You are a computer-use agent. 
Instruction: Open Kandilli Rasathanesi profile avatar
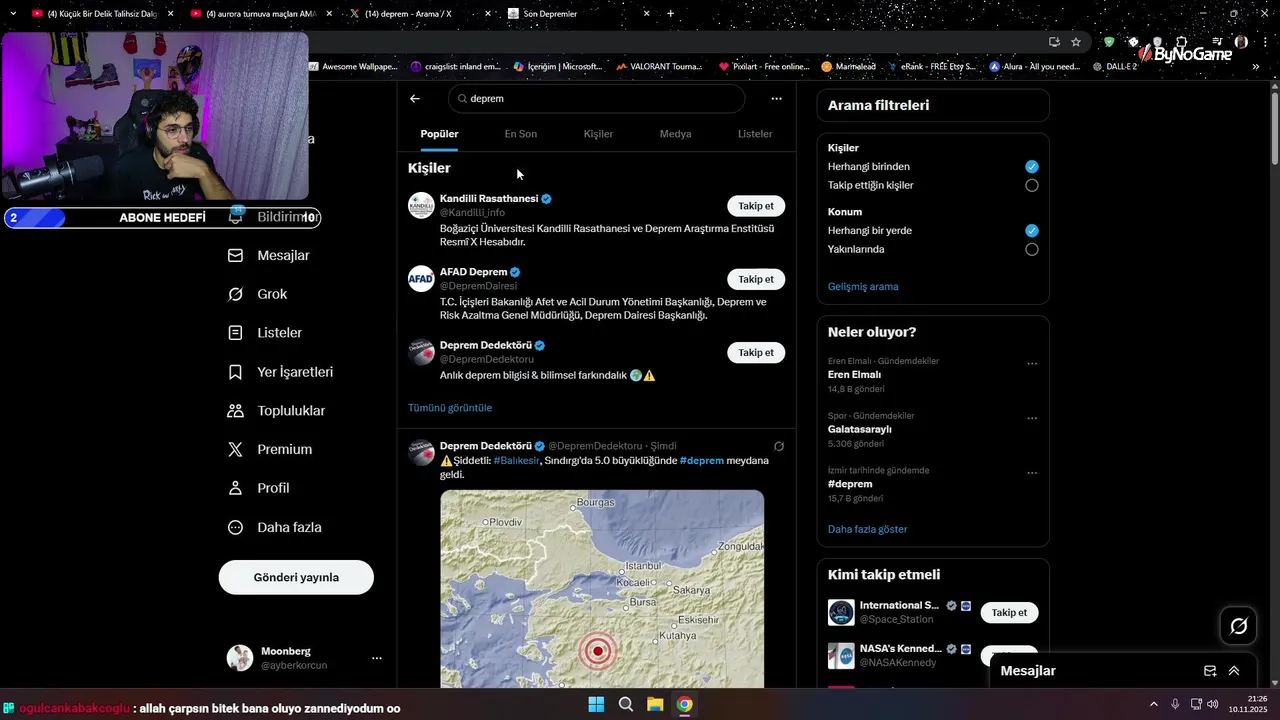(421, 205)
